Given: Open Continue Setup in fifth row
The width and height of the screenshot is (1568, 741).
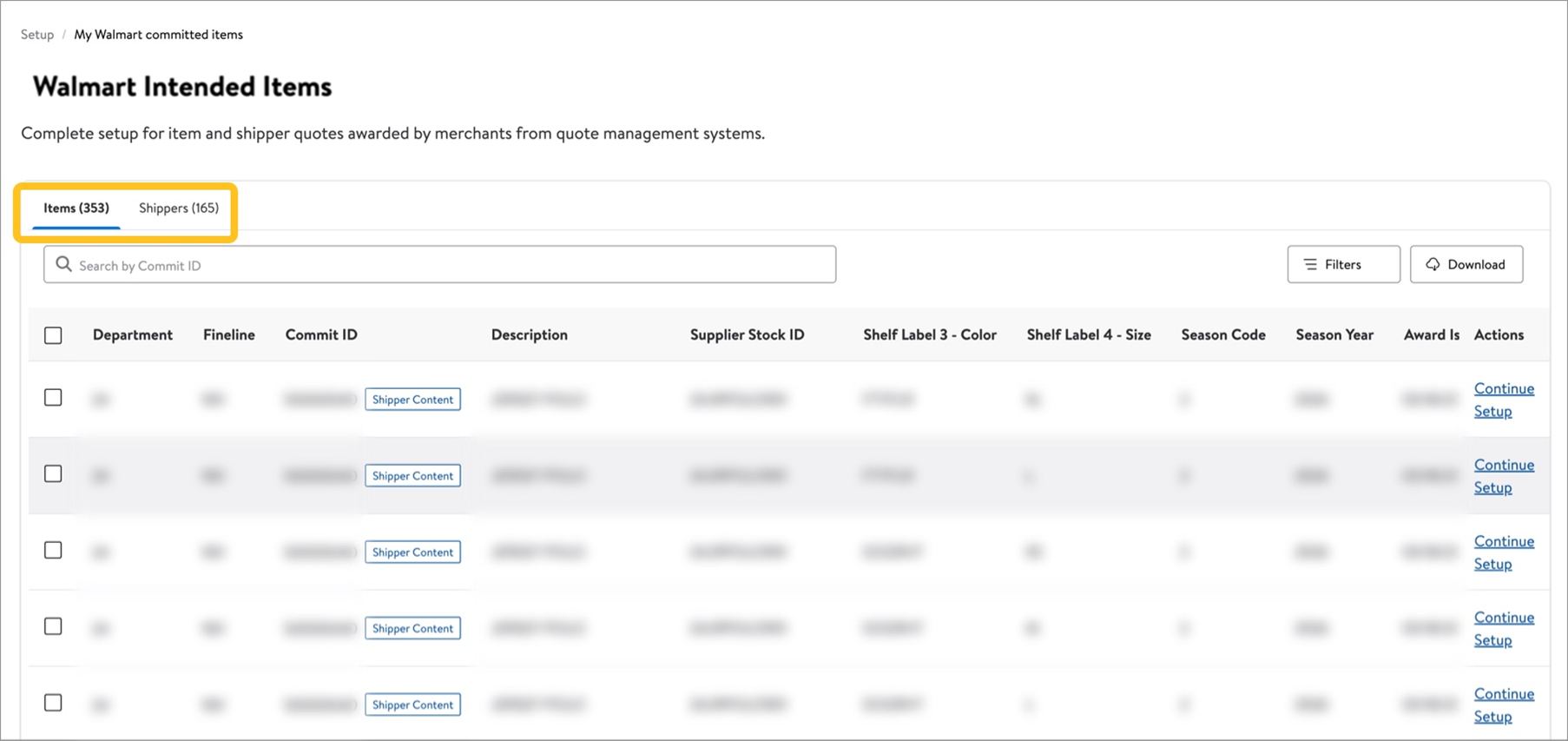Looking at the screenshot, I should (x=1504, y=705).
